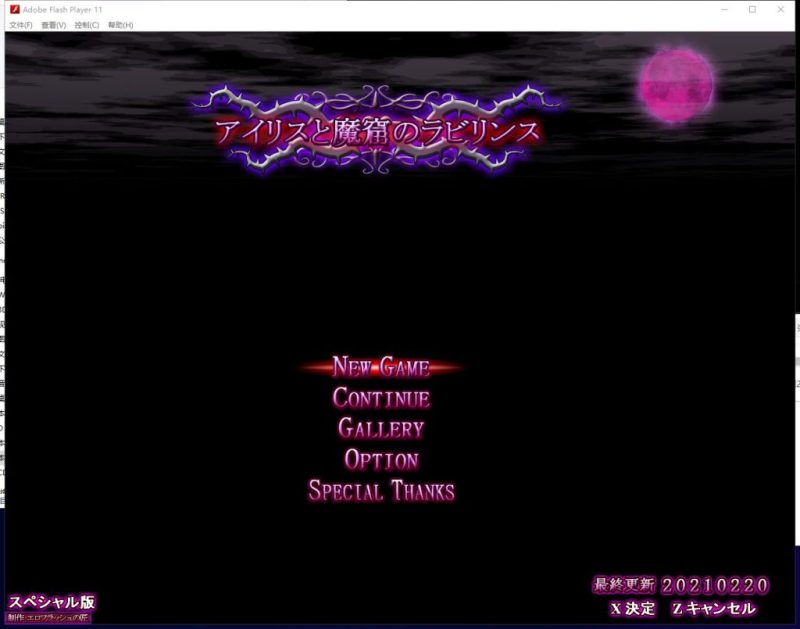Open the 帮助(H) help menu

pyautogui.click(x=120, y=25)
